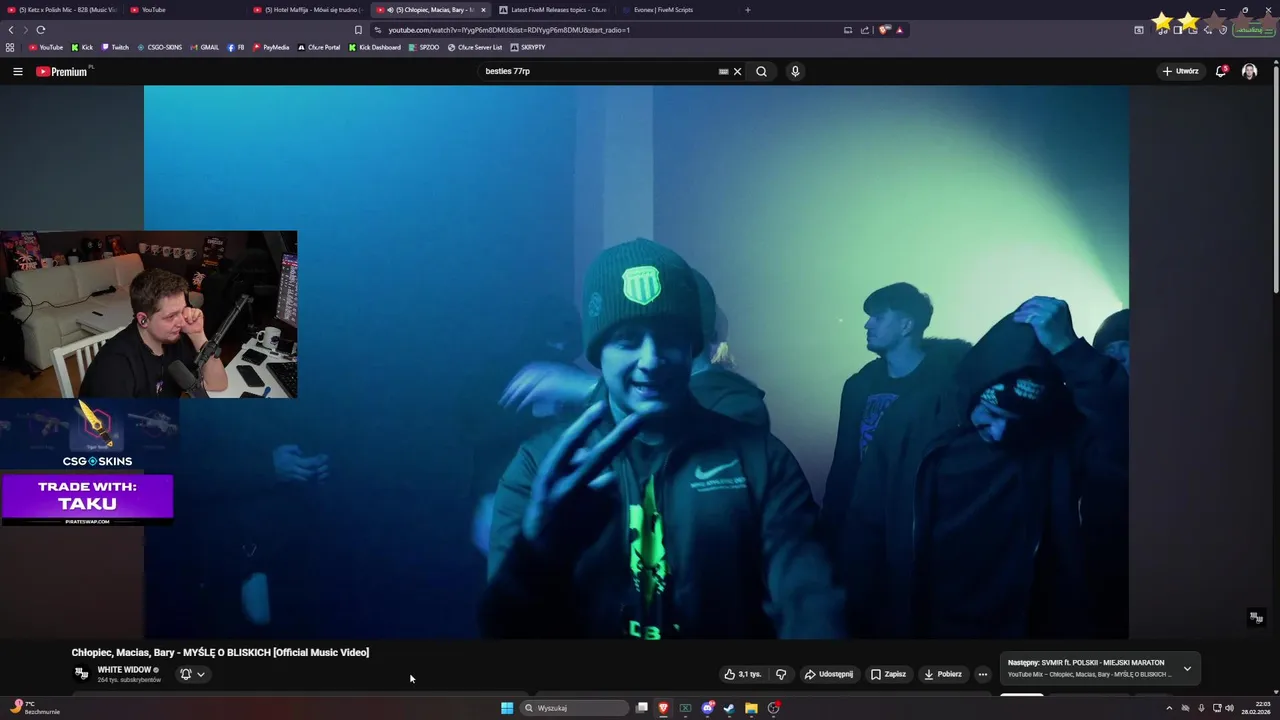The image size is (1280, 720).
Task: Clear the search query with X
Action: tap(738, 71)
